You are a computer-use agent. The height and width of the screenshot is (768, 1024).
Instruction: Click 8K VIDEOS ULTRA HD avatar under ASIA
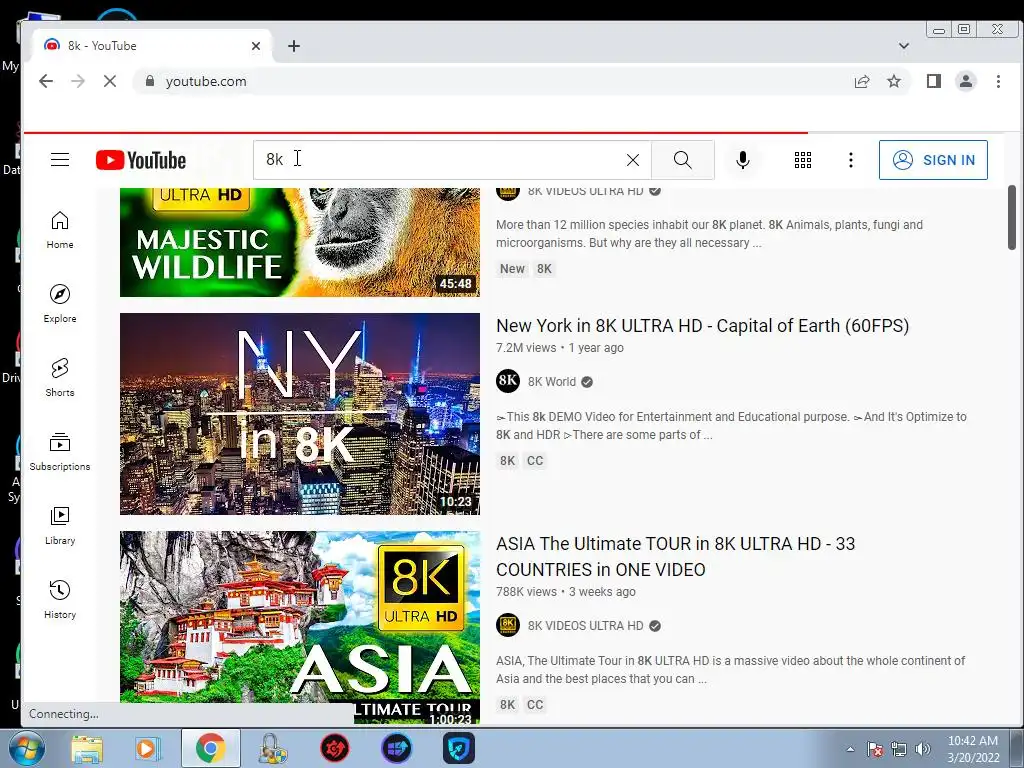(x=507, y=625)
